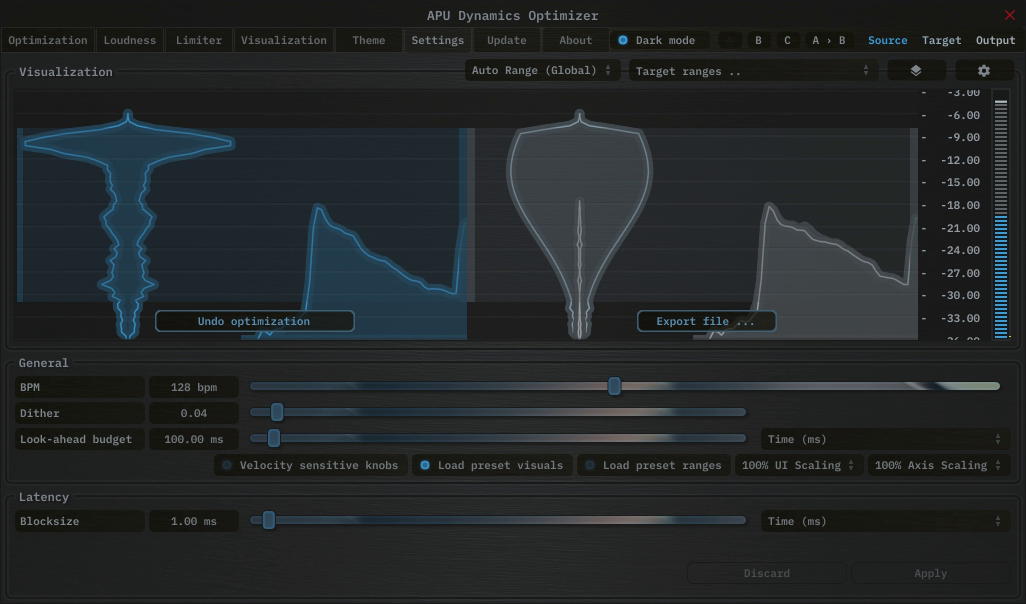Toggle Dark mode off

624,40
